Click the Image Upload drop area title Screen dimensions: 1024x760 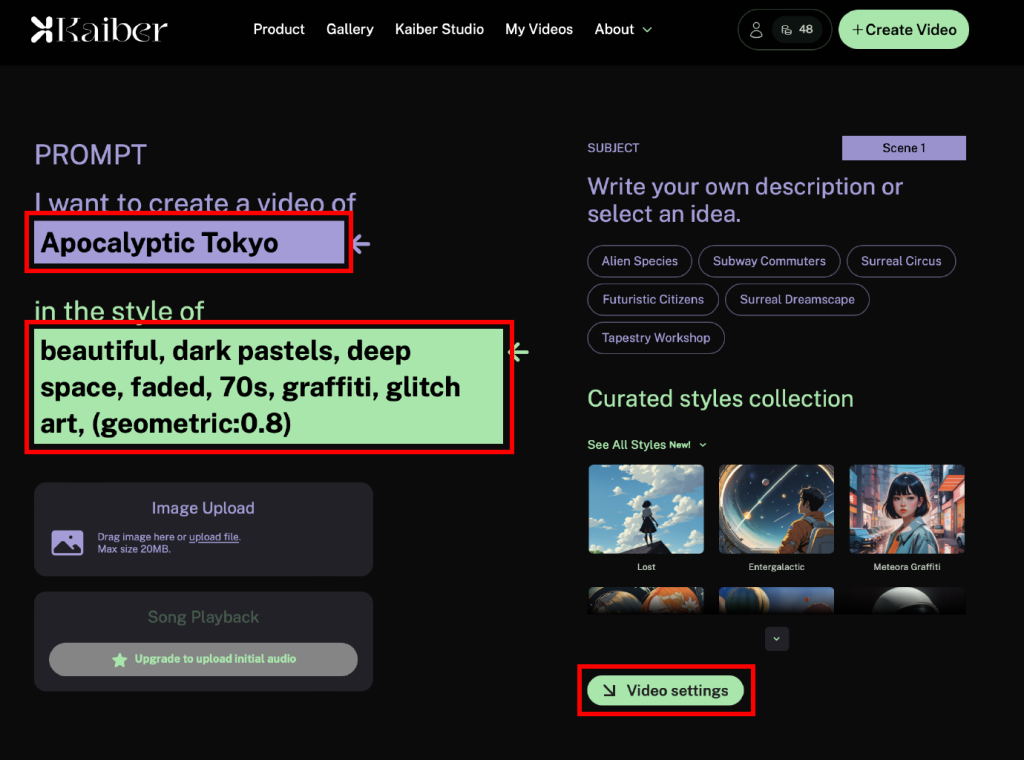point(203,508)
